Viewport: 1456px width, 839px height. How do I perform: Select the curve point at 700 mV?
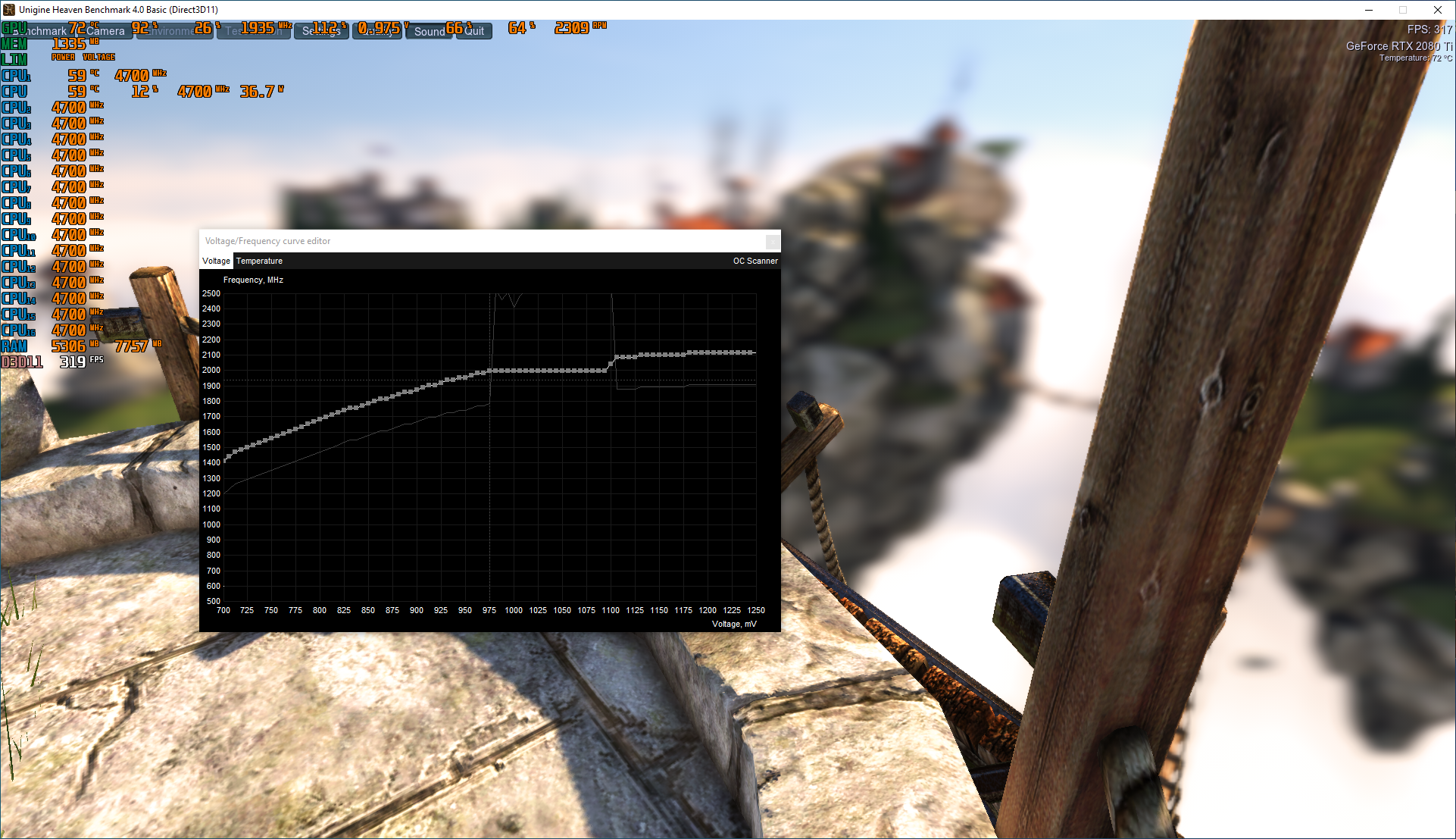pos(224,460)
